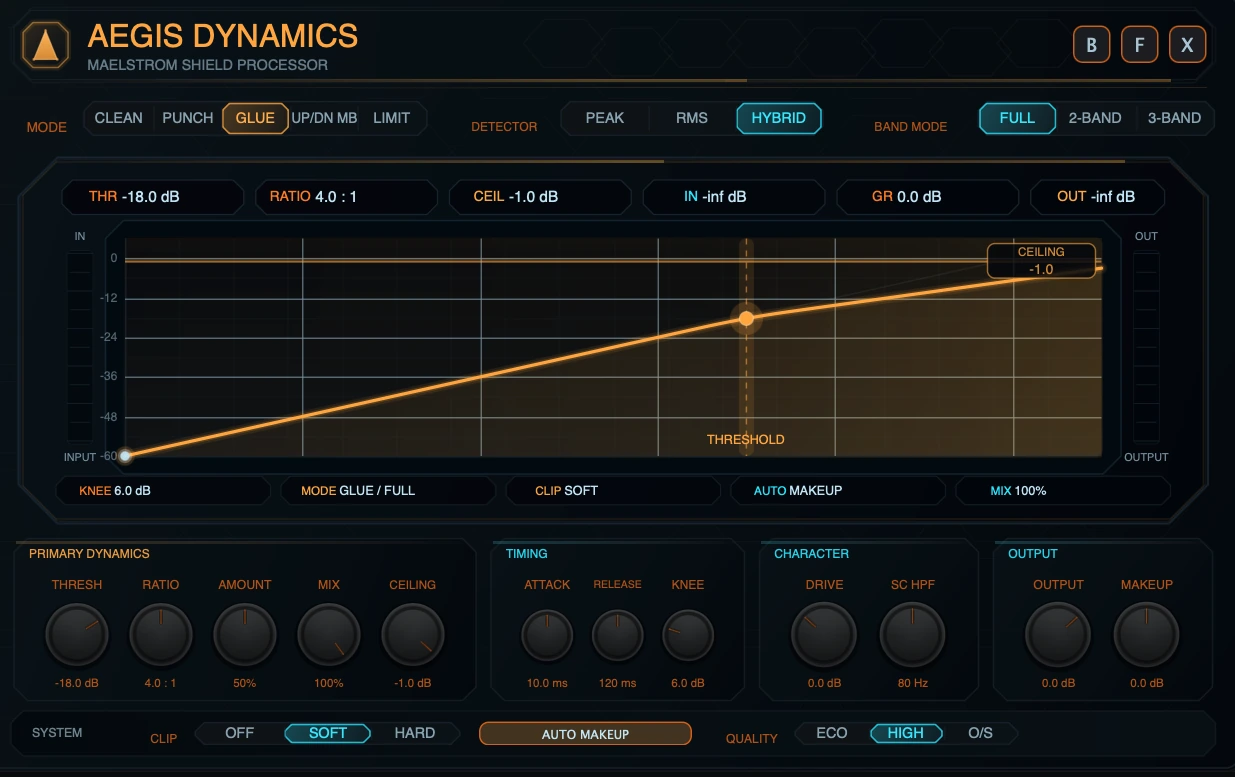Choose FULL band mode
1235x777 pixels.
(x=1017, y=118)
